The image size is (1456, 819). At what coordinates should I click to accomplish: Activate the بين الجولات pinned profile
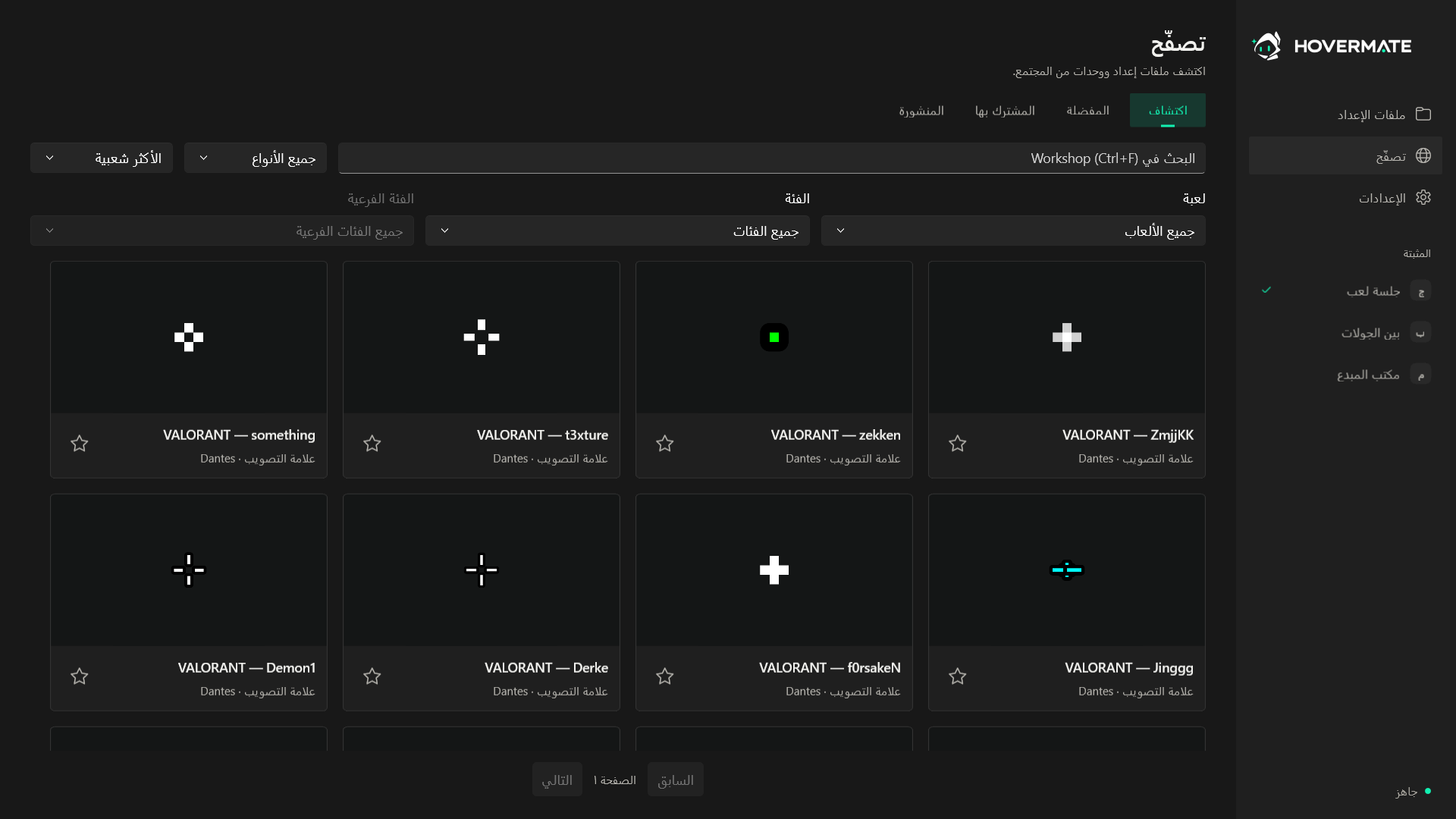click(1345, 332)
